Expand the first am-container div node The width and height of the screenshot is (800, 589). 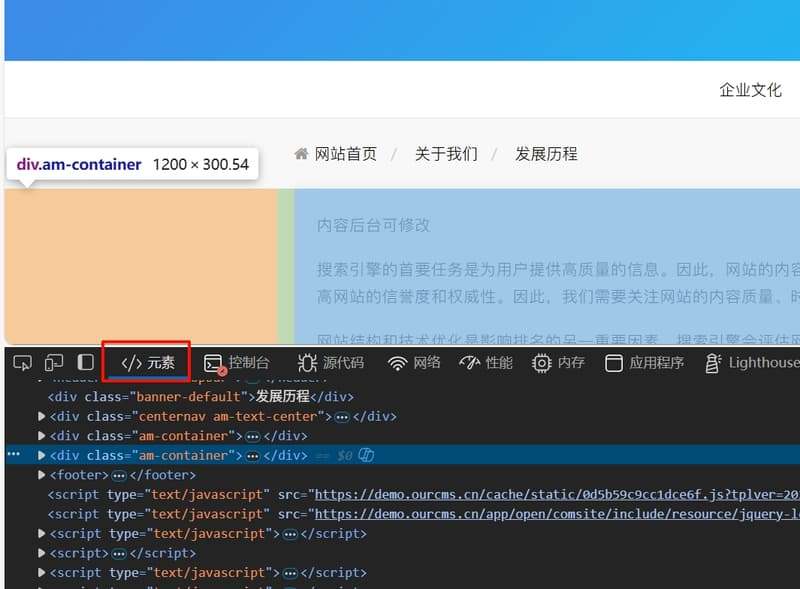coord(42,436)
